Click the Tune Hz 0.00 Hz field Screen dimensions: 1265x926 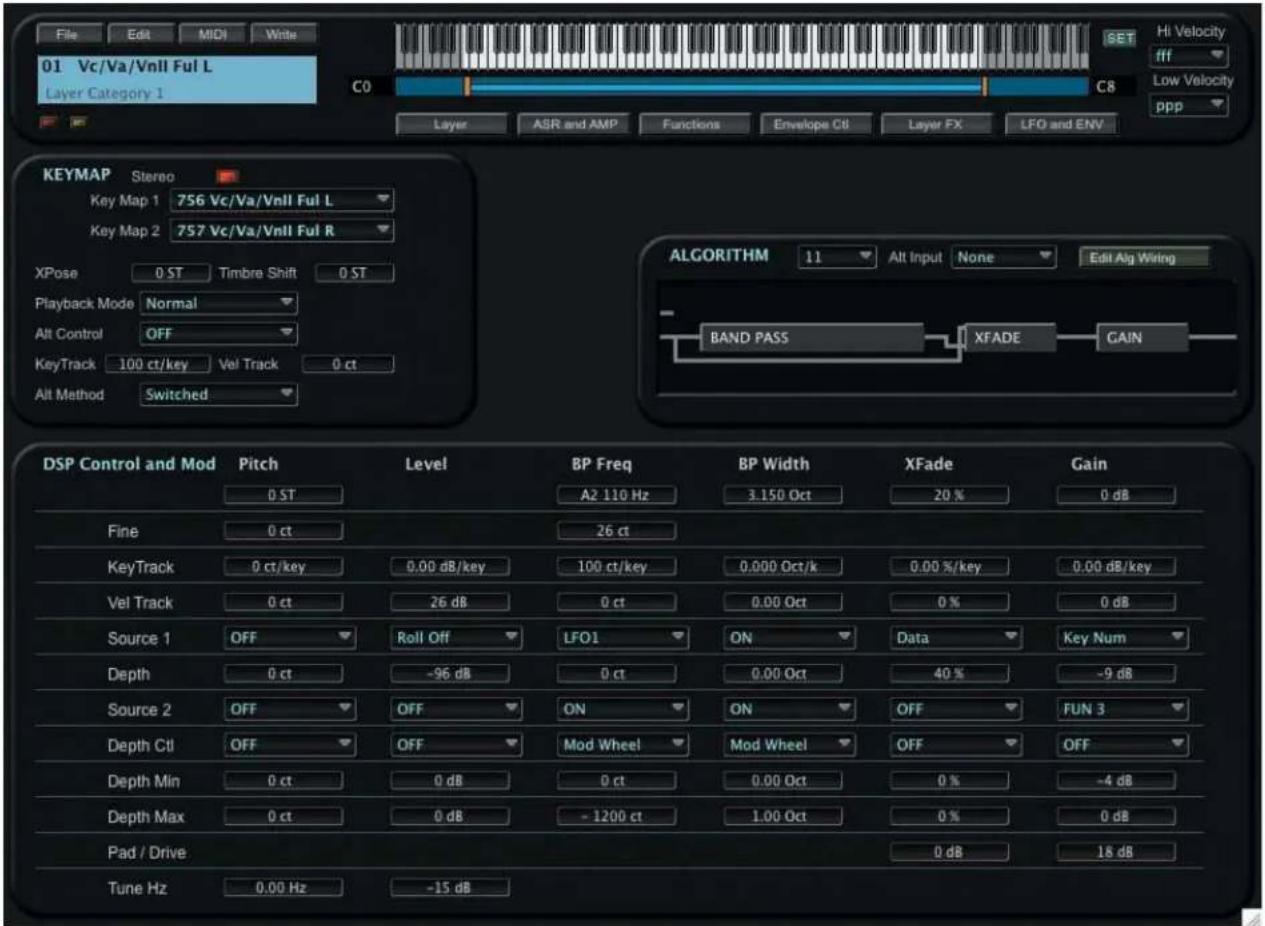click(x=283, y=887)
